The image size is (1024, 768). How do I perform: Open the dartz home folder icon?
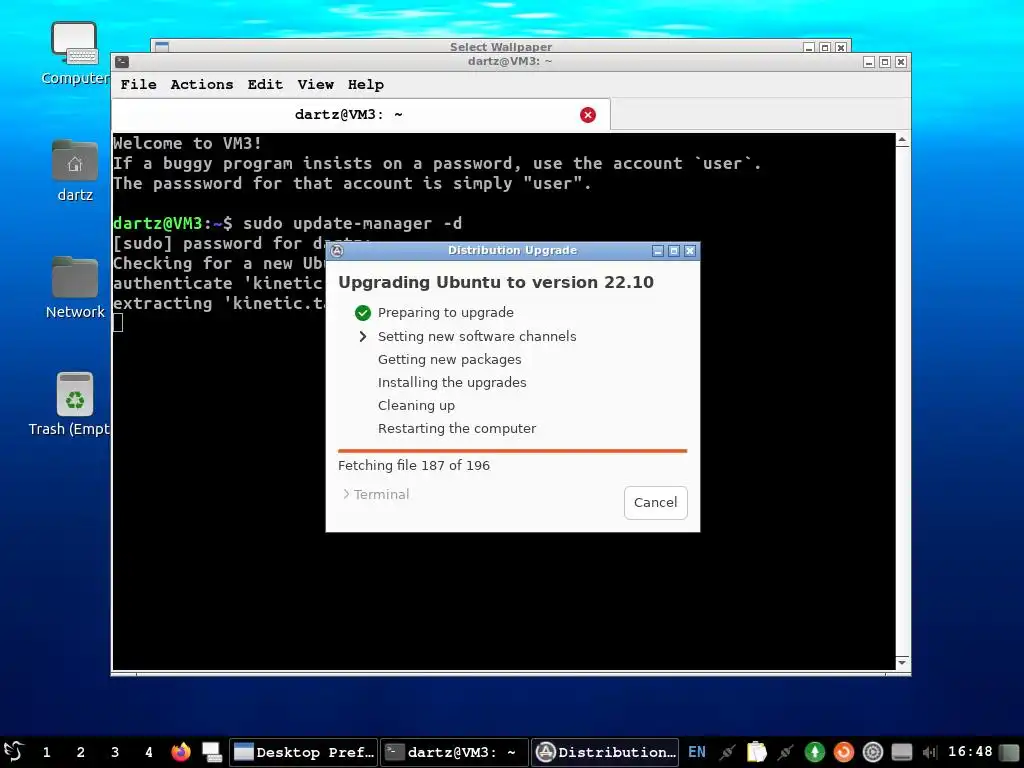tap(74, 170)
